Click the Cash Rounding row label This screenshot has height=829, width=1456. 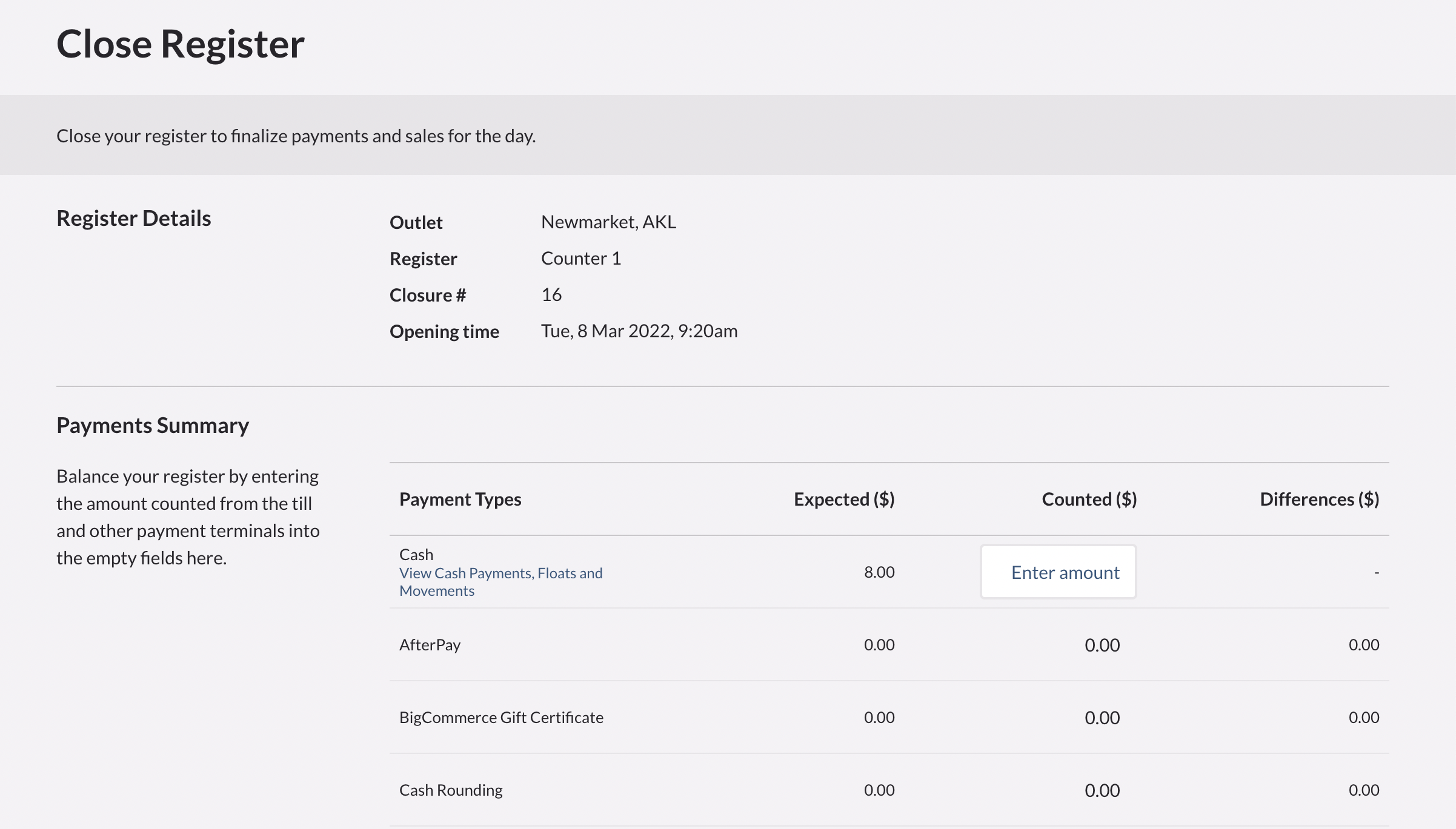click(x=451, y=790)
